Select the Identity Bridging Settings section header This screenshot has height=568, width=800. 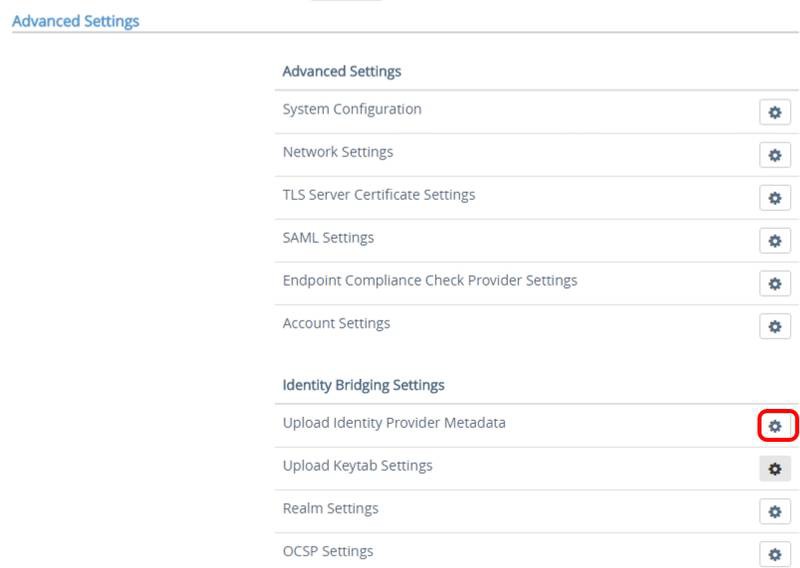363,385
